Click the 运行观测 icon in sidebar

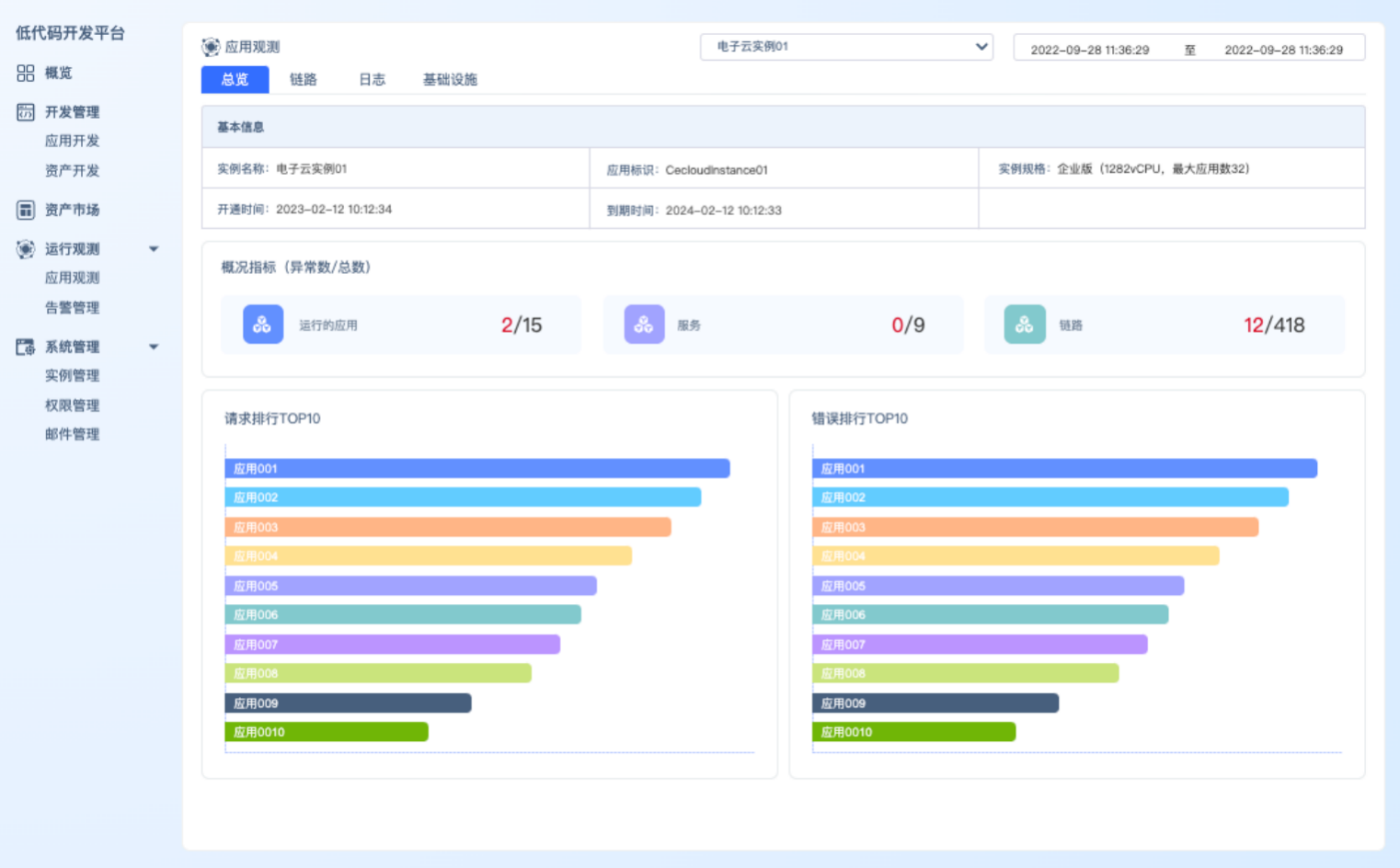(26, 249)
